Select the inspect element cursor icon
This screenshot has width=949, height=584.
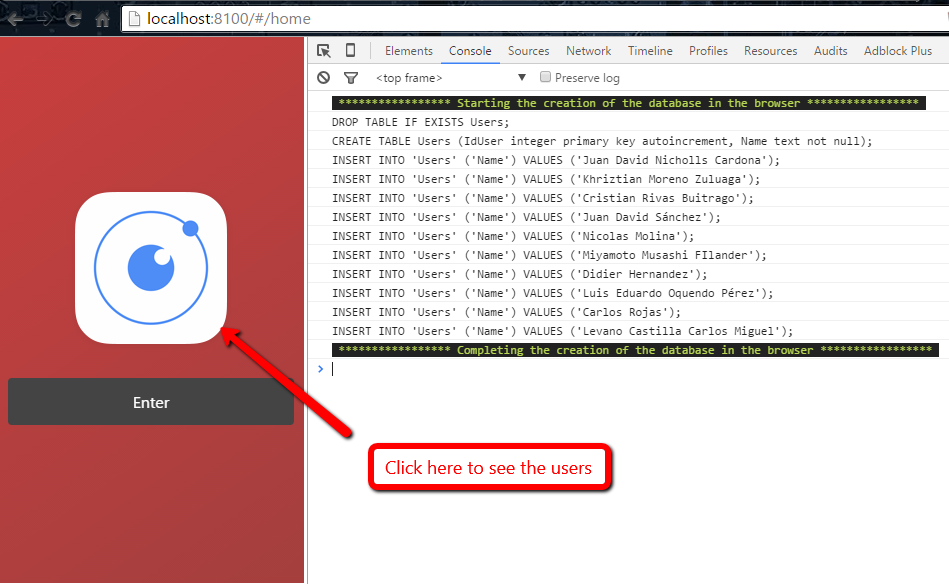coord(324,51)
